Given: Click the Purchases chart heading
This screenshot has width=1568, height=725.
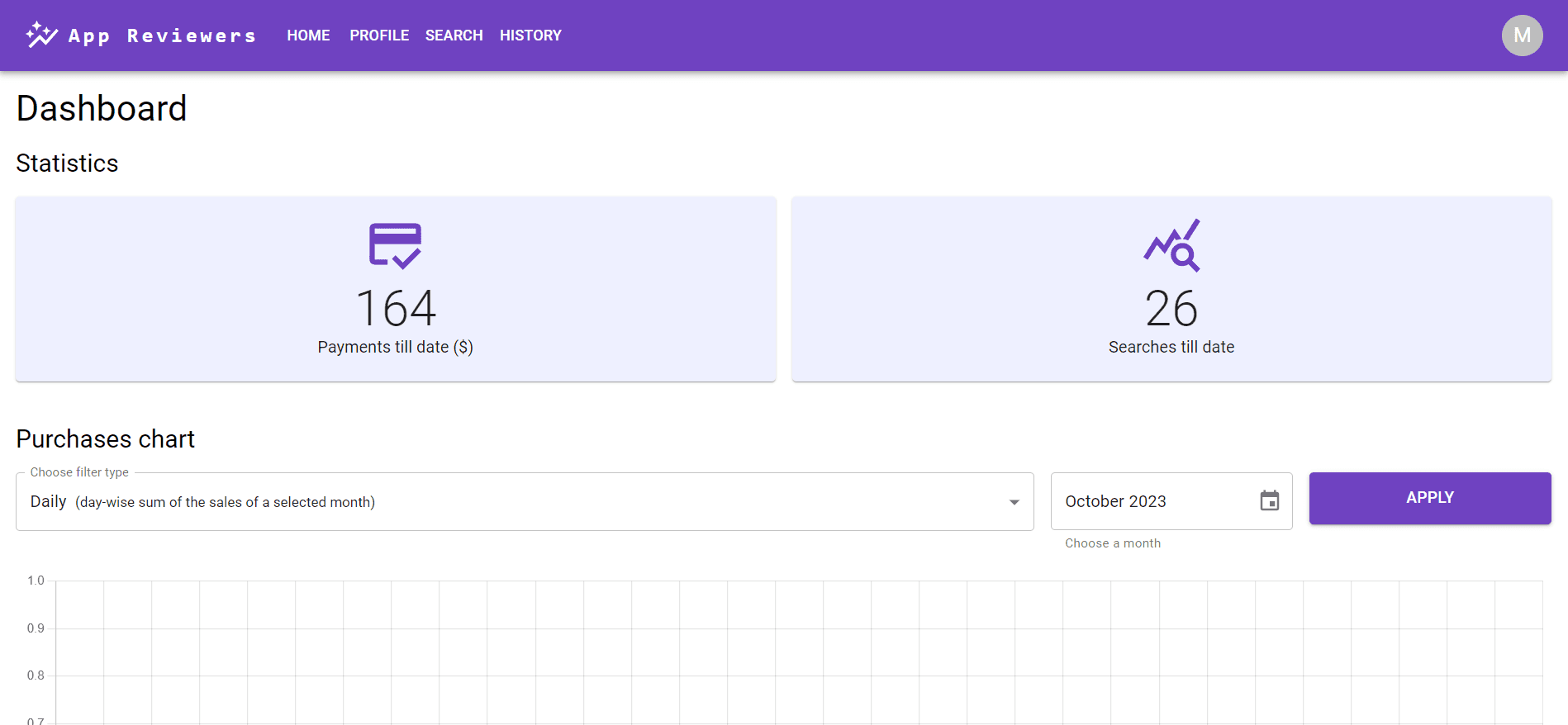Looking at the screenshot, I should [106, 438].
